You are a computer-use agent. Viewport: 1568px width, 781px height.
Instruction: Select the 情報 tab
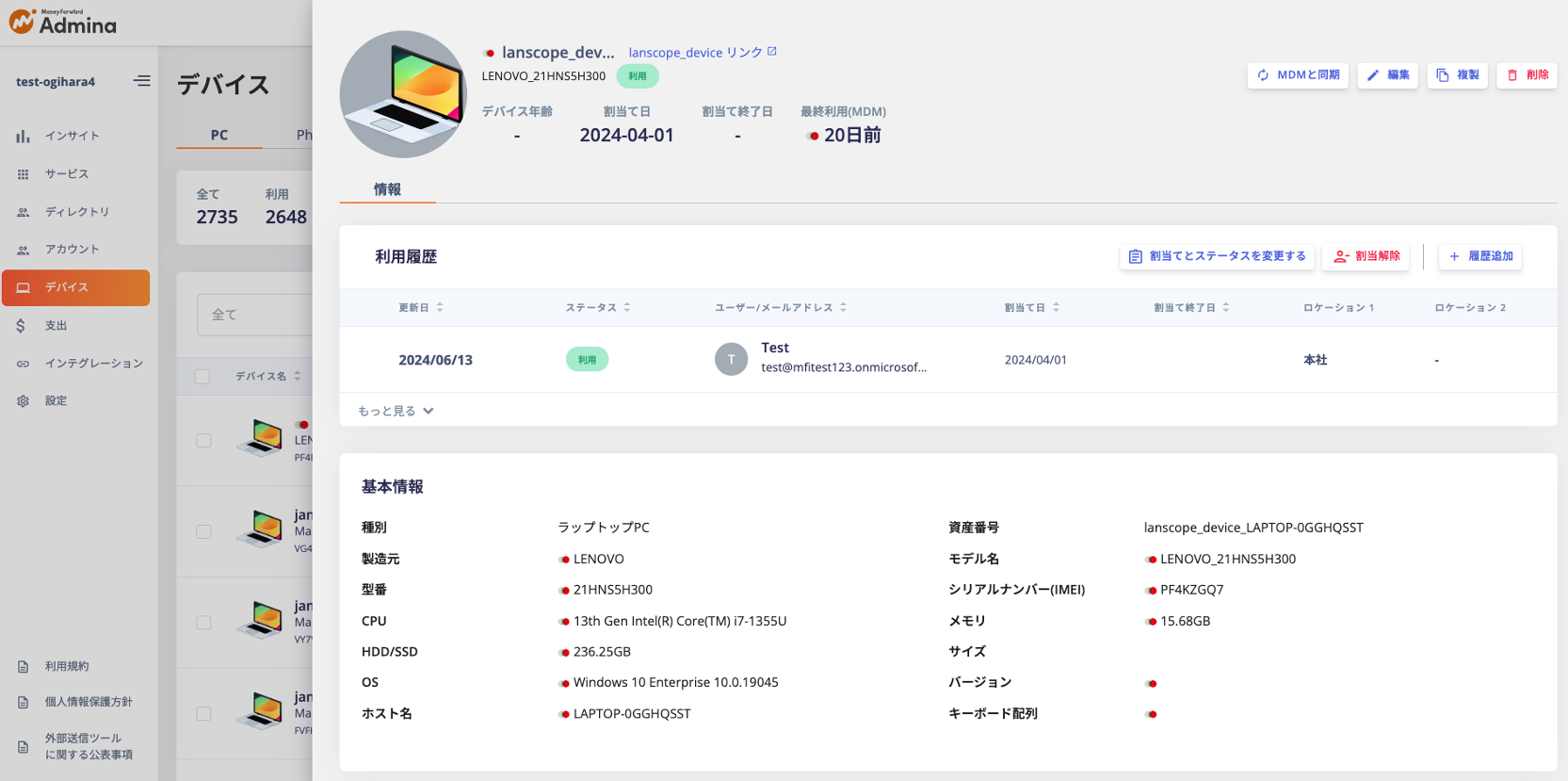point(387,189)
